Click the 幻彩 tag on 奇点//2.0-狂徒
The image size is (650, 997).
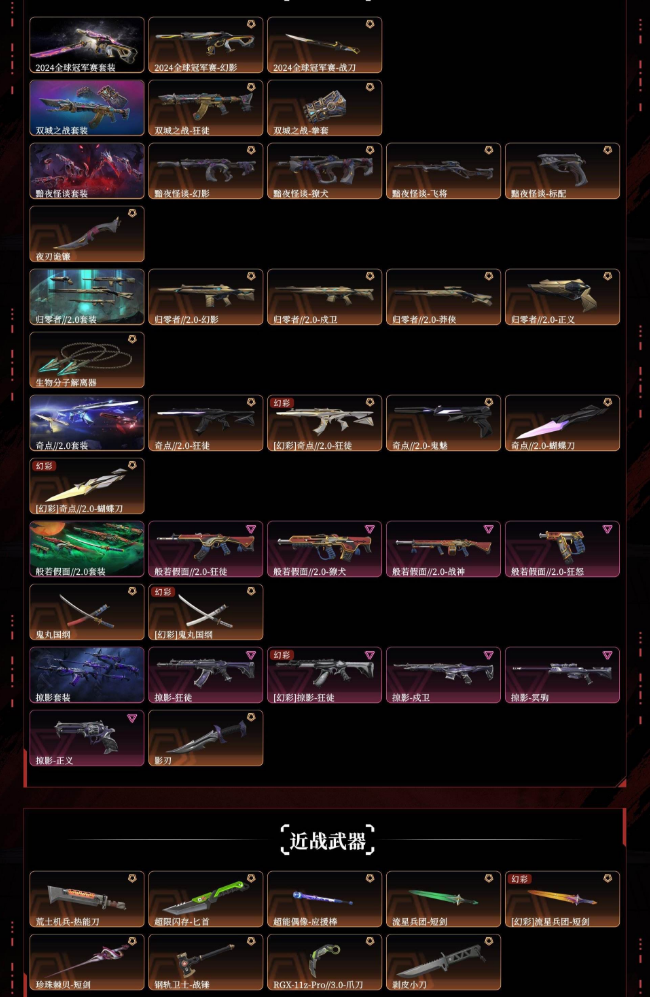pyautogui.click(x=282, y=403)
